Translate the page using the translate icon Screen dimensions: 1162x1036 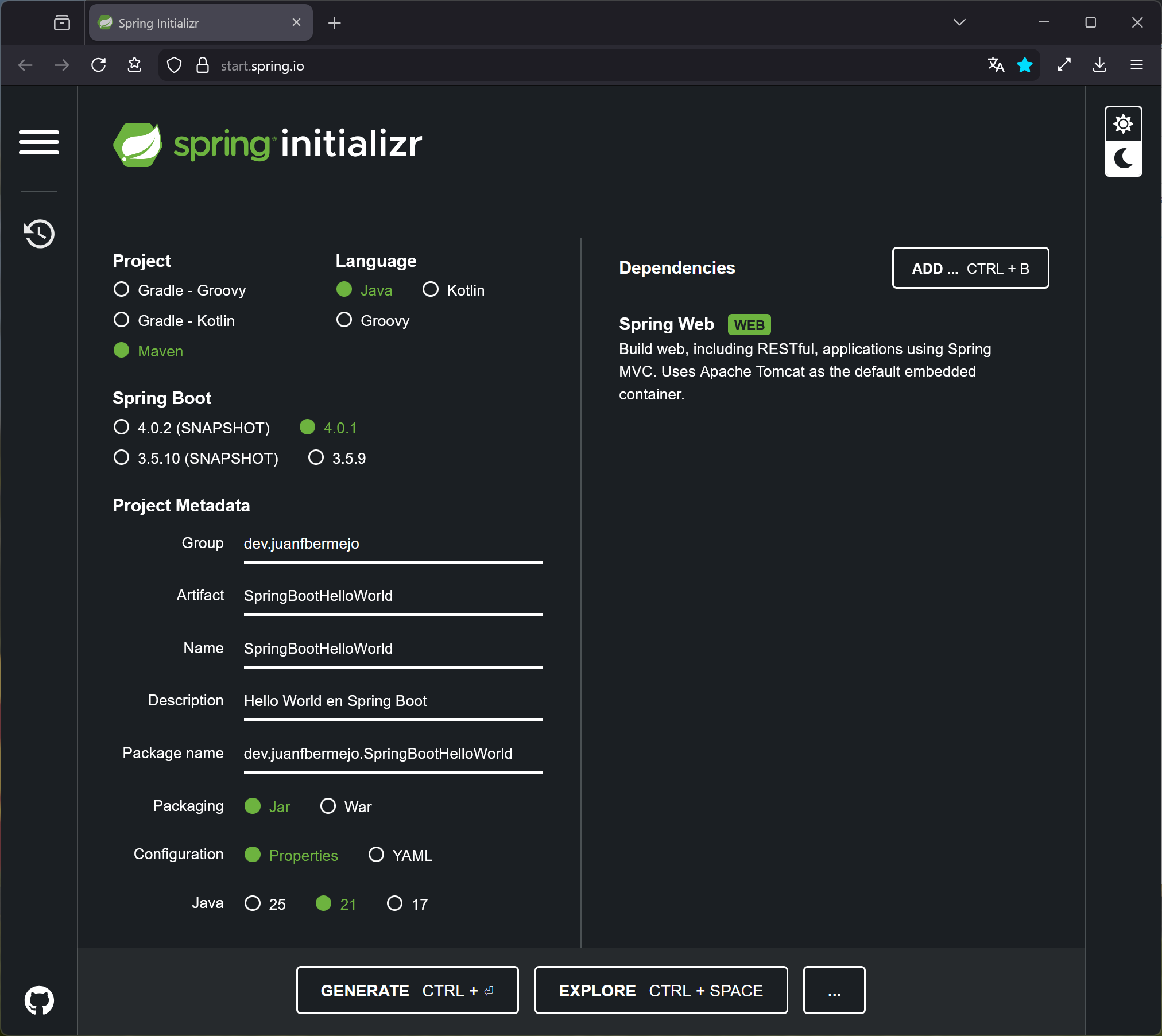pos(996,65)
